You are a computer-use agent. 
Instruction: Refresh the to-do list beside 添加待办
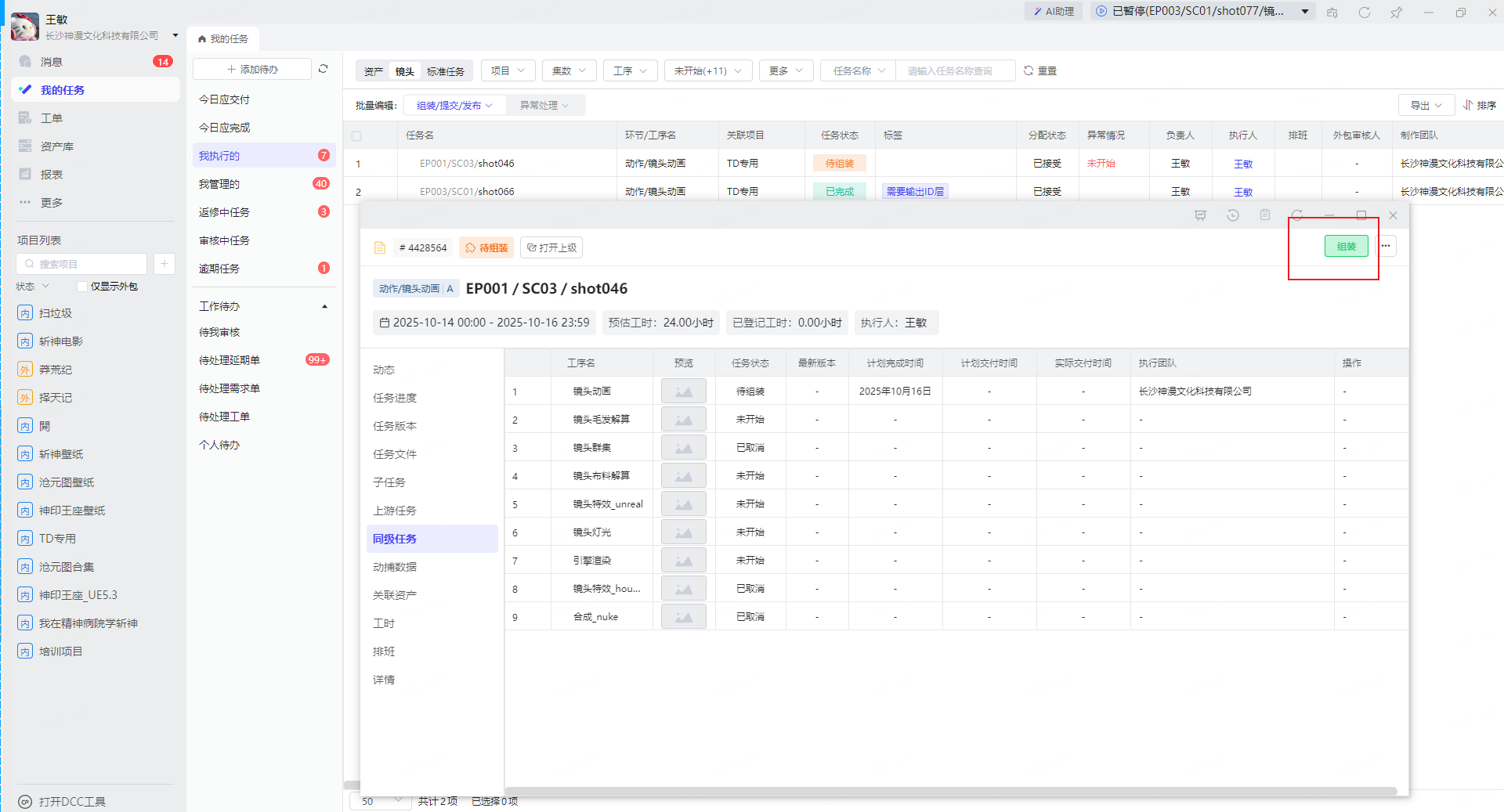click(x=323, y=70)
